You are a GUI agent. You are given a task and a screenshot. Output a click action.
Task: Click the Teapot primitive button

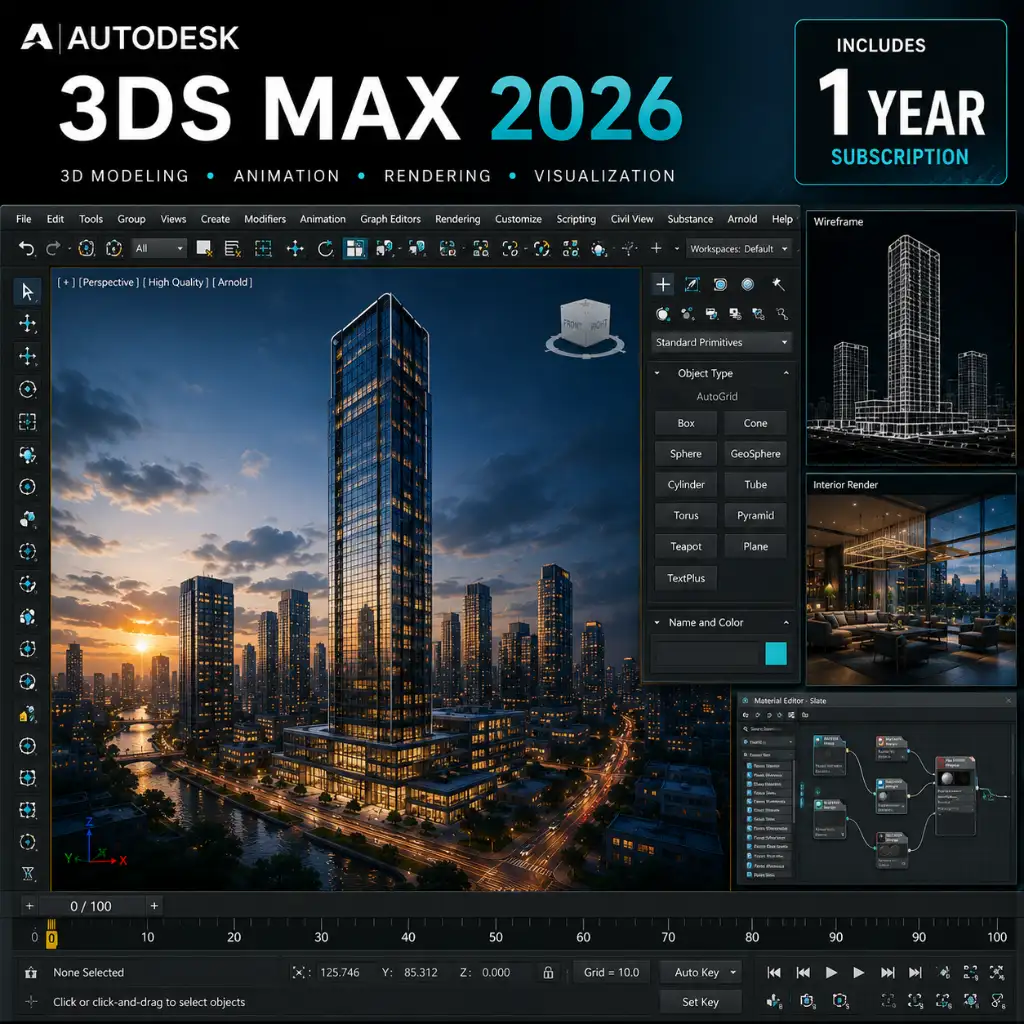(x=686, y=547)
